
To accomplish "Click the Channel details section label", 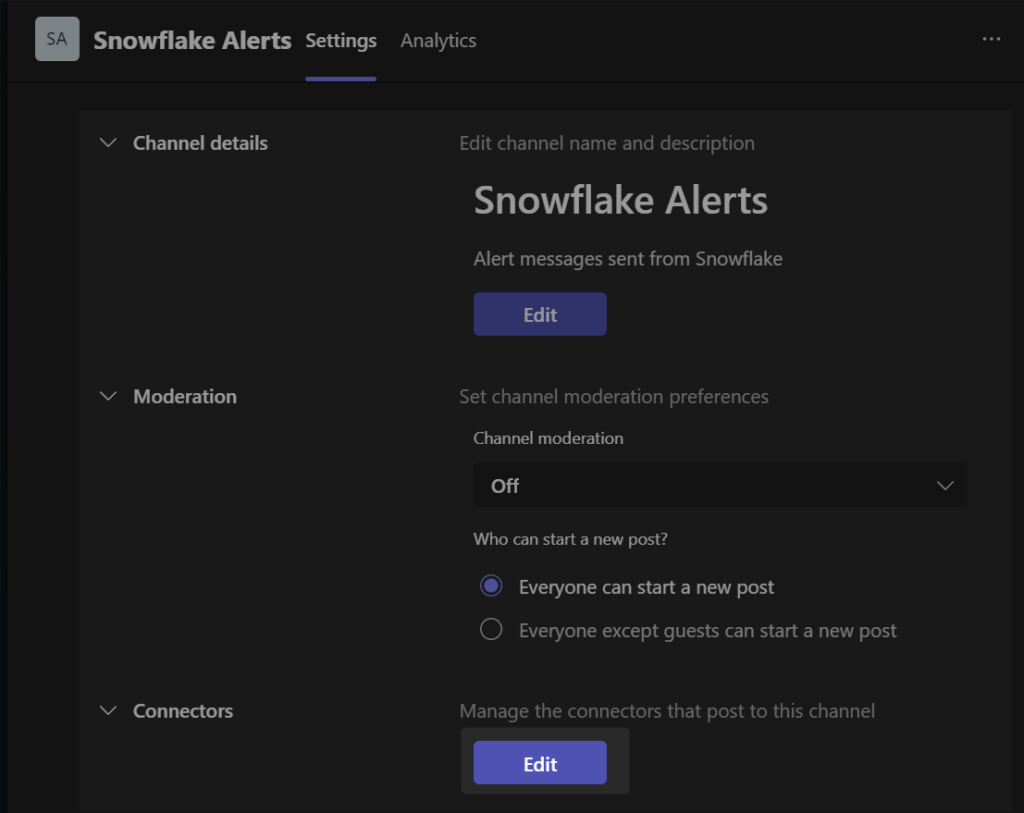I will click(199, 143).
